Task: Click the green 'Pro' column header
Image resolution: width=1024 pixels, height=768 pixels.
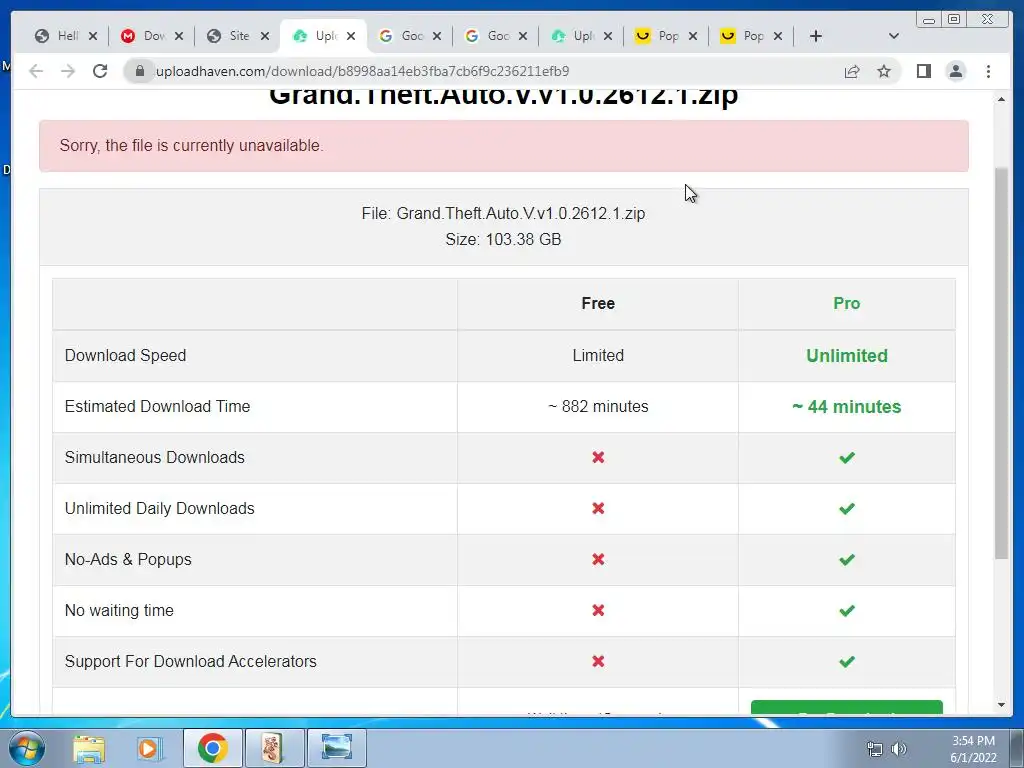Action: pyautogui.click(x=846, y=304)
